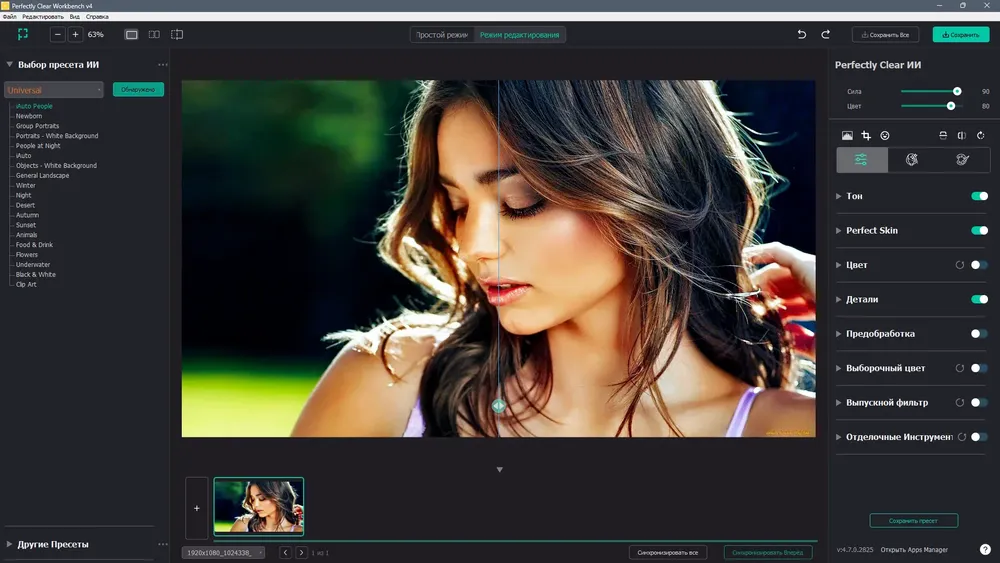Click the redo arrow icon

(825, 34)
